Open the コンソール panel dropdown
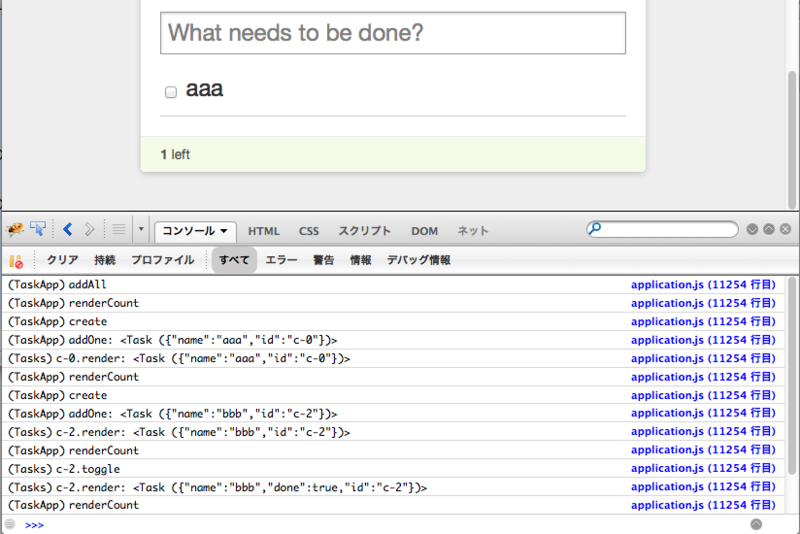Viewport: 800px width, 534px height. pos(195,231)
